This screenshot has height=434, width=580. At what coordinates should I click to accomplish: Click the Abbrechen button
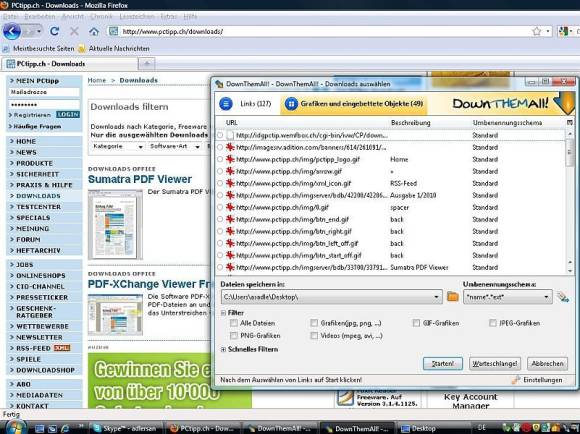click(x=547, y=363)
